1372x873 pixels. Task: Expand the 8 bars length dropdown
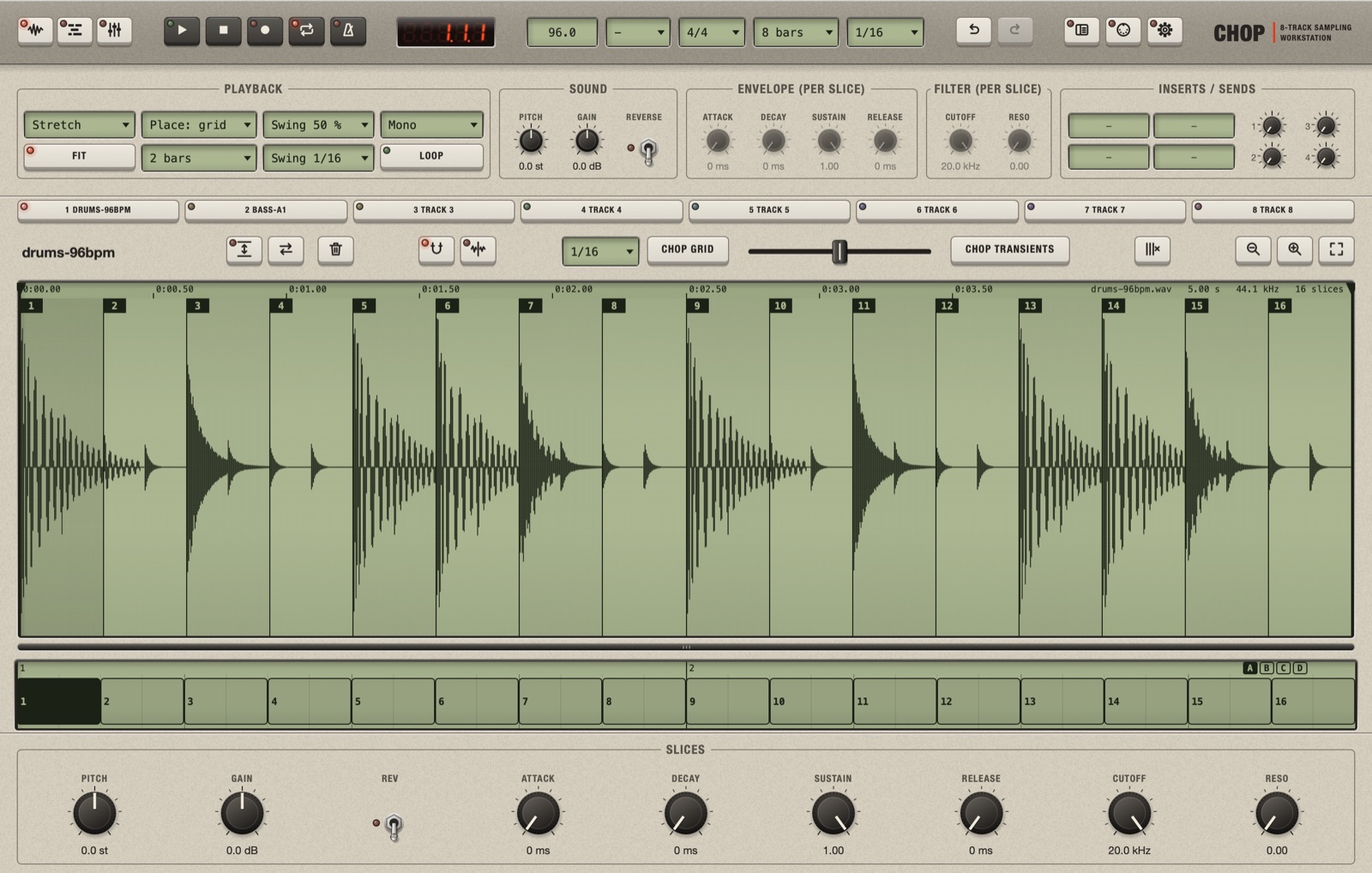[797, 33]
